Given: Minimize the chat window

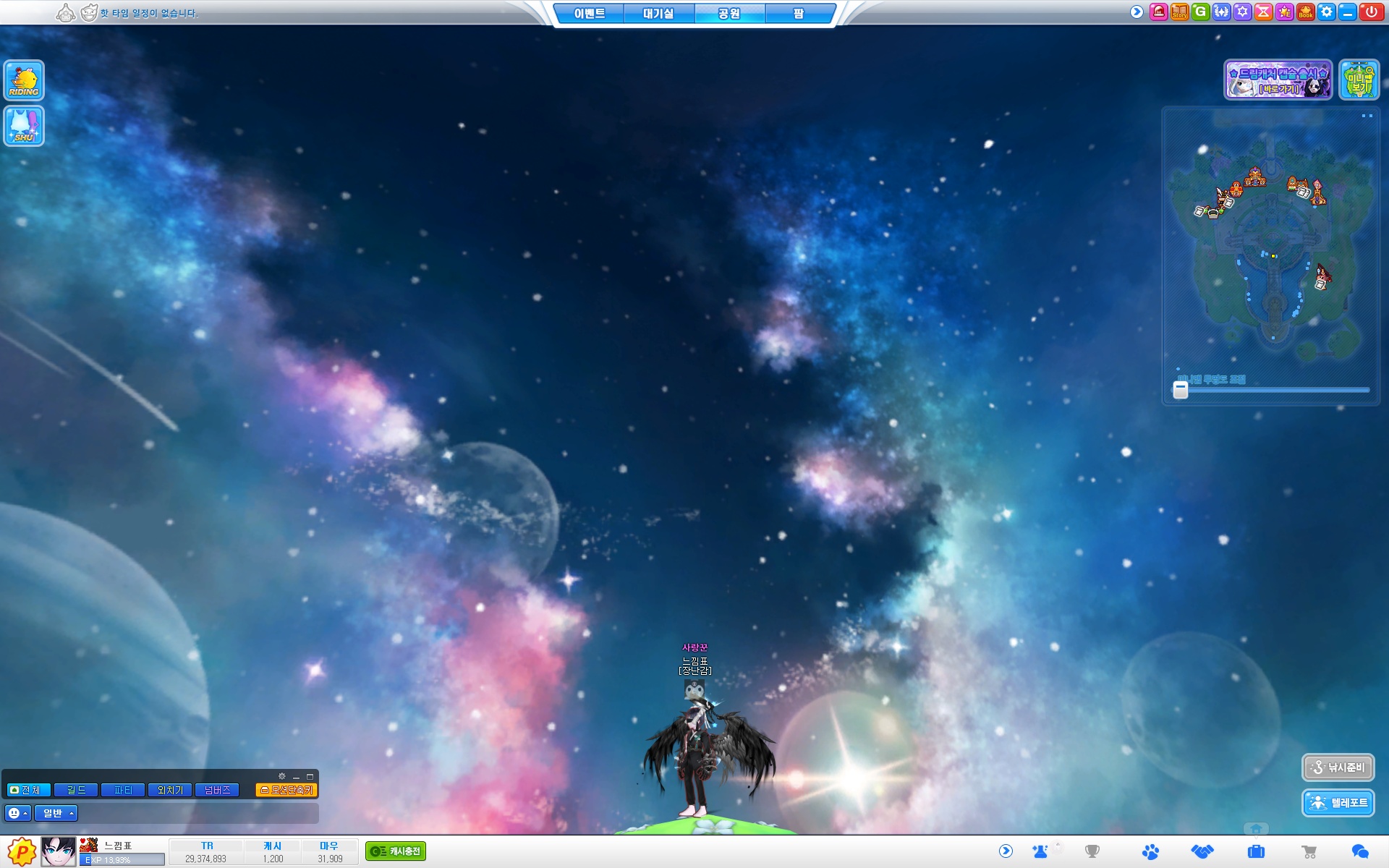Looking at the screenshot, I should [x=296, y=776].
